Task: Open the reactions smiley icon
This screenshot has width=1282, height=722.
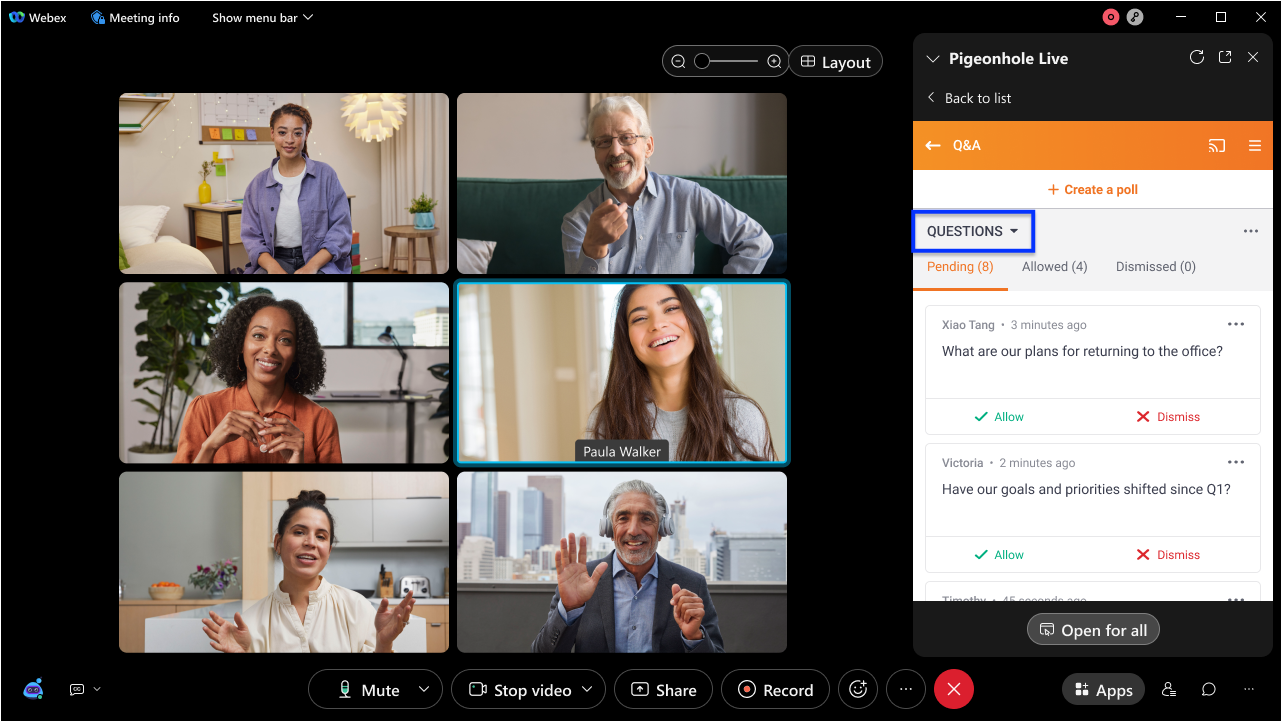Action: [858, 689]
